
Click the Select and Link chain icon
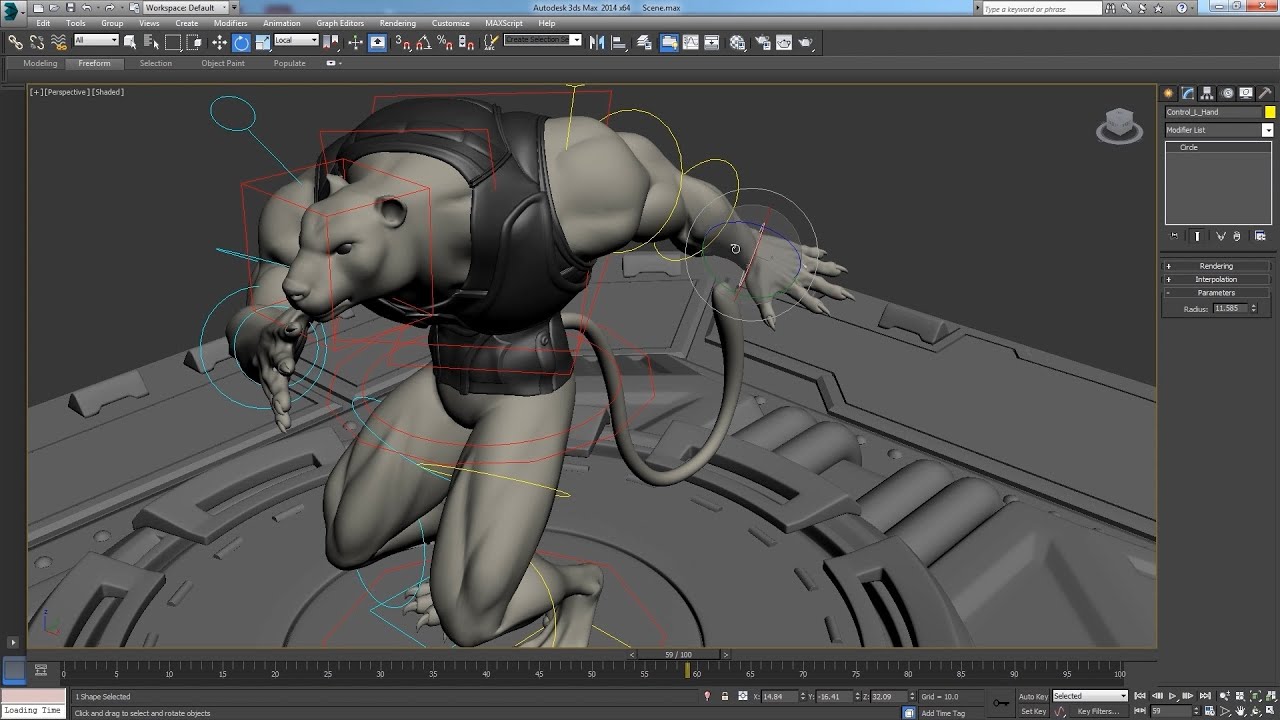tap(15, 42)
